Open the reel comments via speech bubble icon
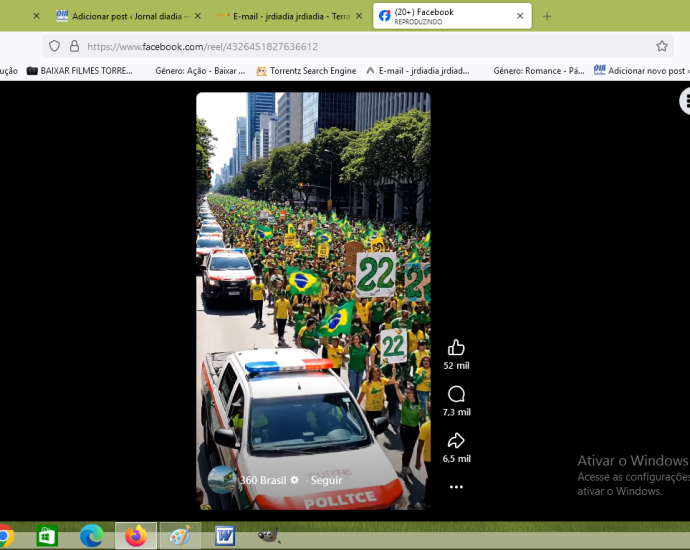This screenshot has width=690, height=550. 456,394
